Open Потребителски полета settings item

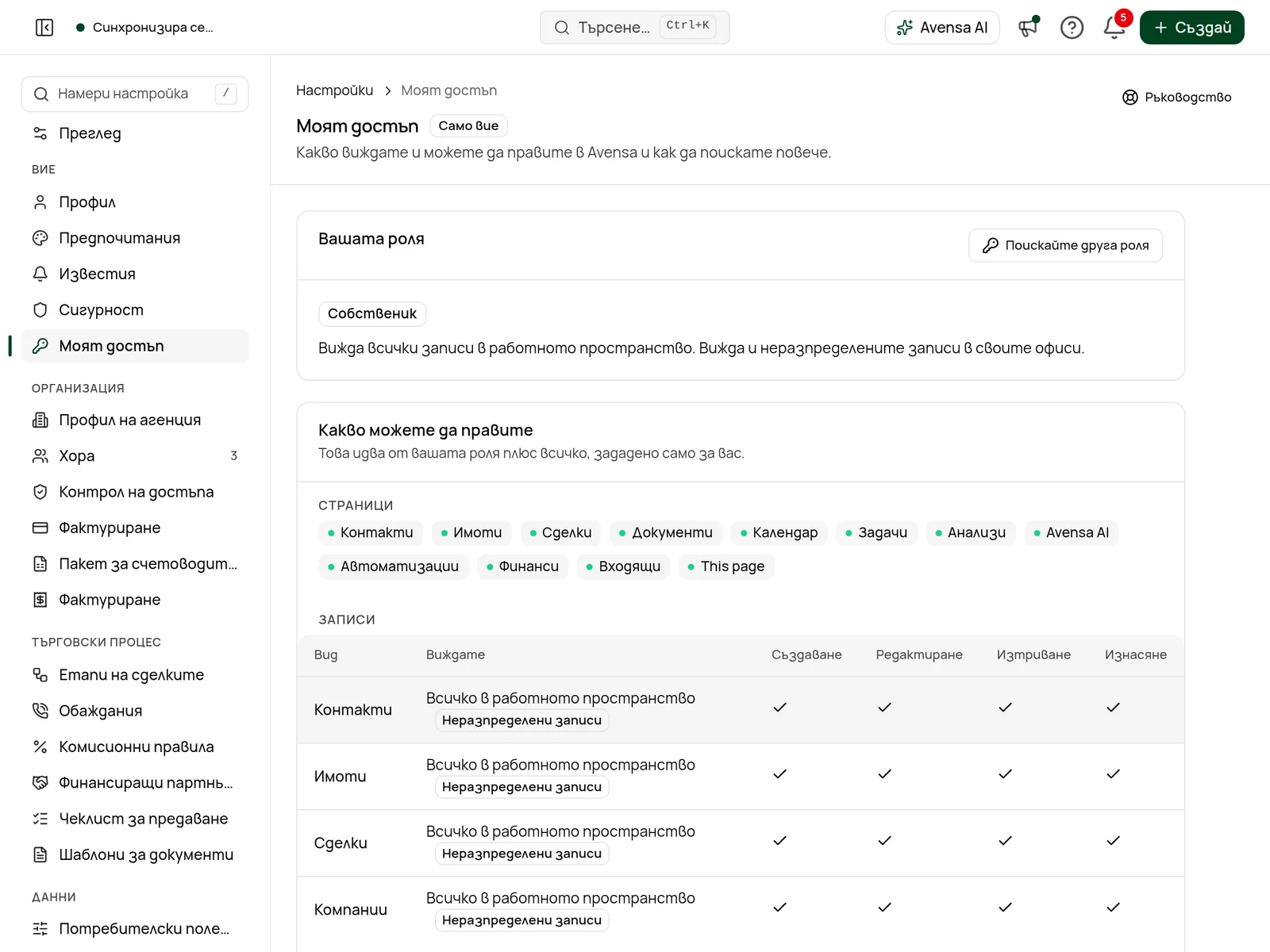(x=135, y=929)
